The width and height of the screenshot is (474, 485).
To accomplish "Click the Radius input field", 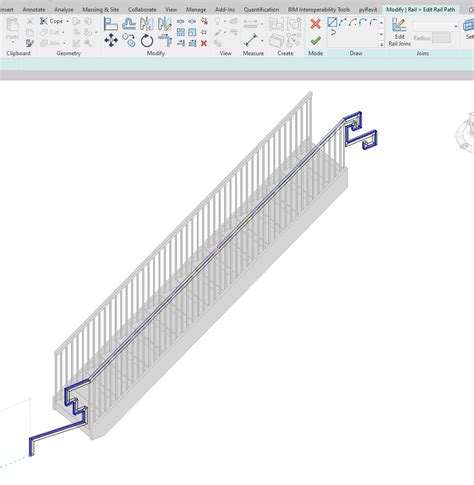I will coord(441,38).
